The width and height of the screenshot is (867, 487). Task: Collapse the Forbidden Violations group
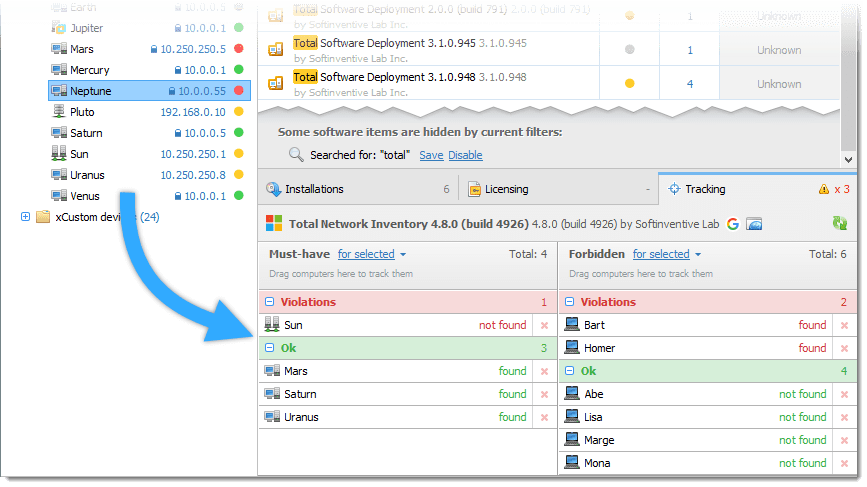570,302
